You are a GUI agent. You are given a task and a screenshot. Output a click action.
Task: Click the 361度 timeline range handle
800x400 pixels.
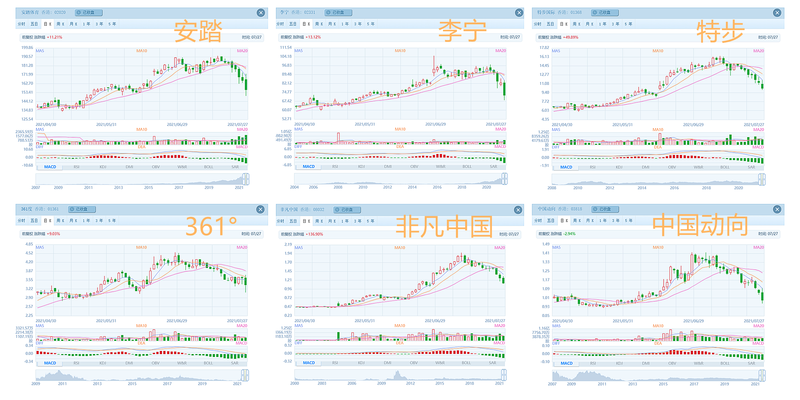coord(245,376)
